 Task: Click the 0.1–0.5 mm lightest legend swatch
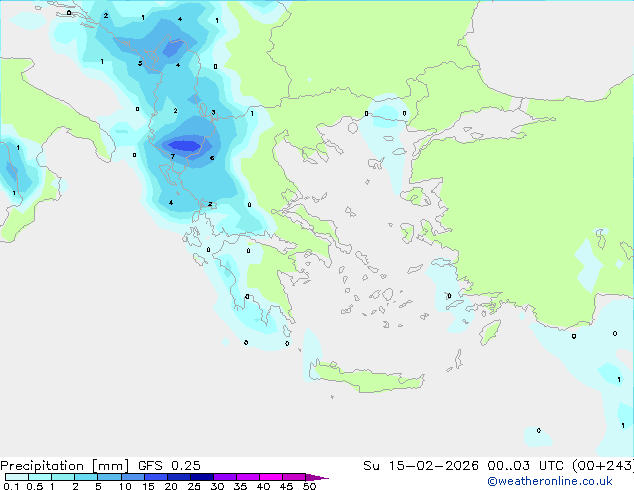17,477
